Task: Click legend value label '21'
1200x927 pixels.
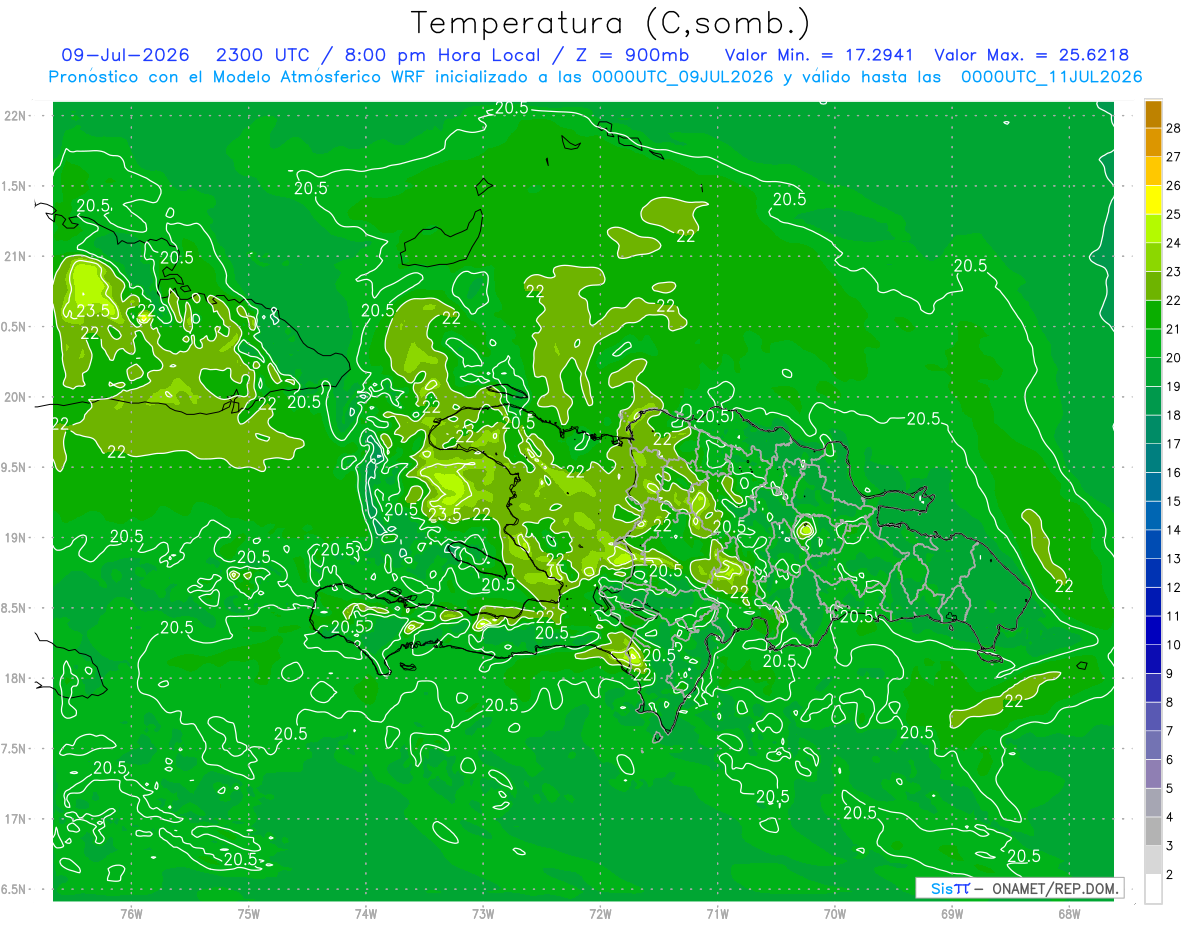Action: pos(1174,329)
